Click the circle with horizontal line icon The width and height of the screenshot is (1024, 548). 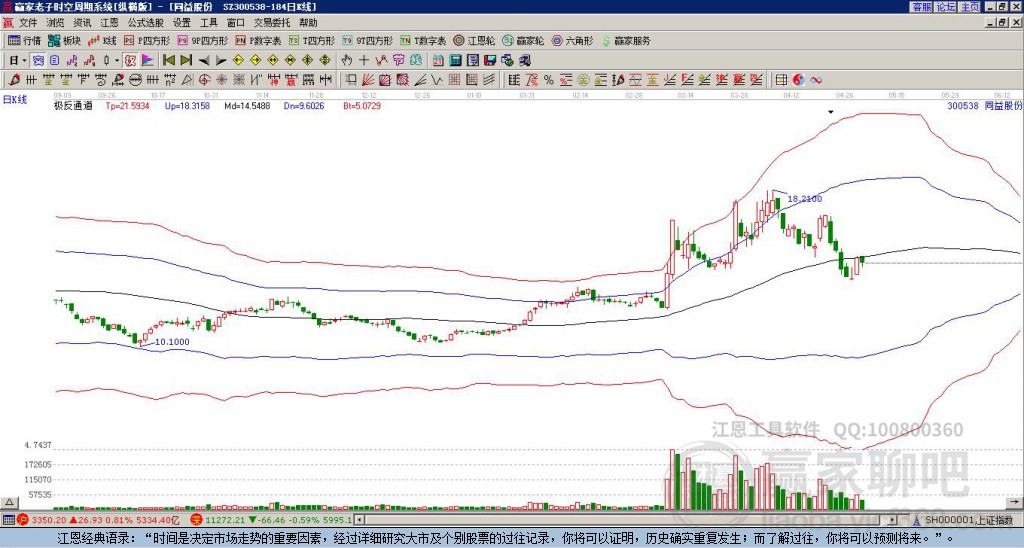[x=135, y=80]
